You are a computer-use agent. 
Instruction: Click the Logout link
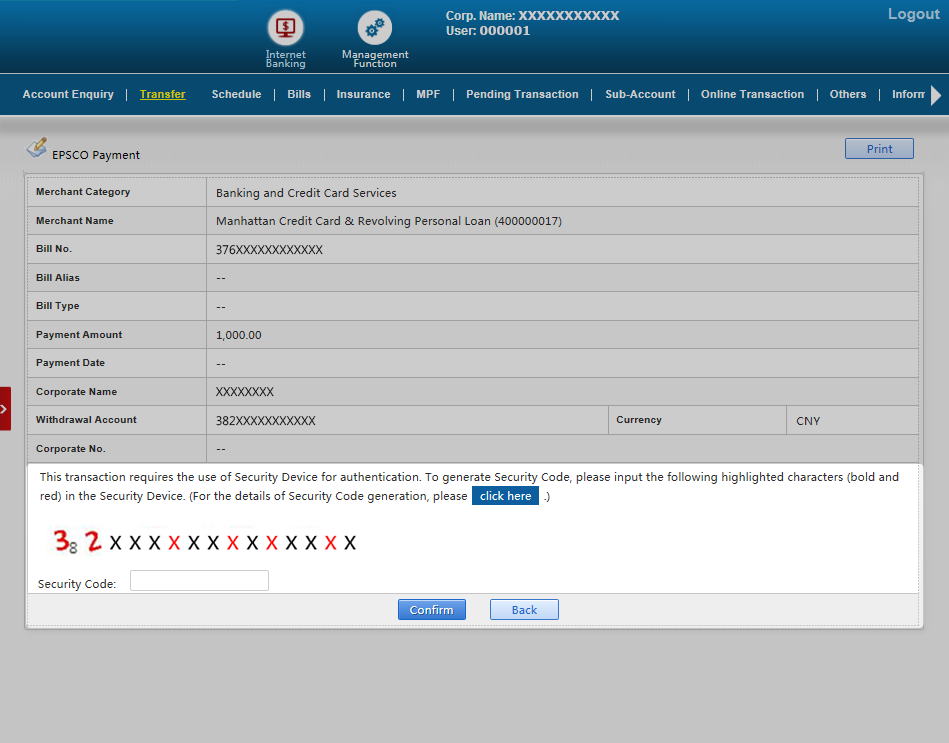tap(913, 14)
